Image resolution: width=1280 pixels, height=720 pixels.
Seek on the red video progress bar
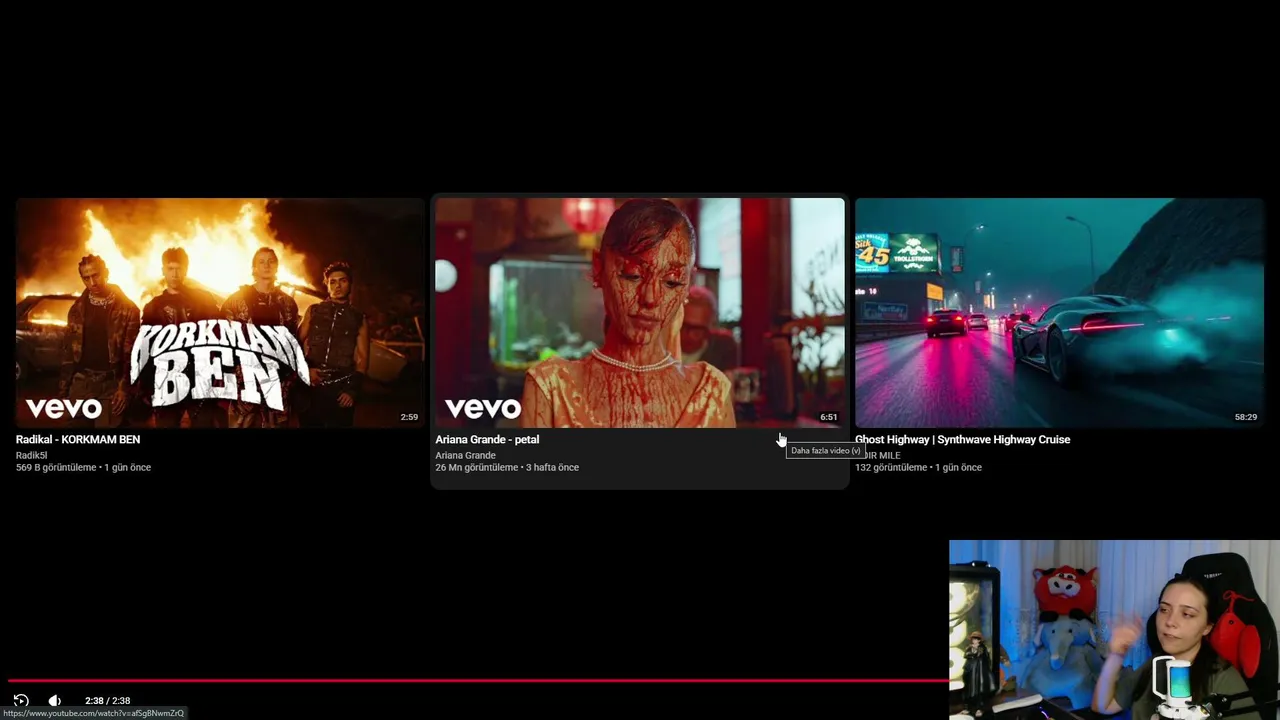point(478,680)
